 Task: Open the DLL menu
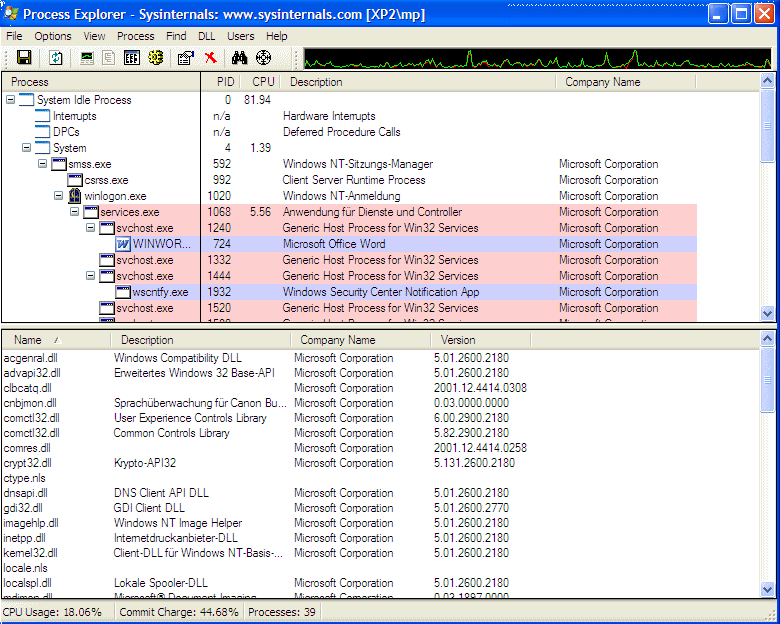click(x=206, y=36)
